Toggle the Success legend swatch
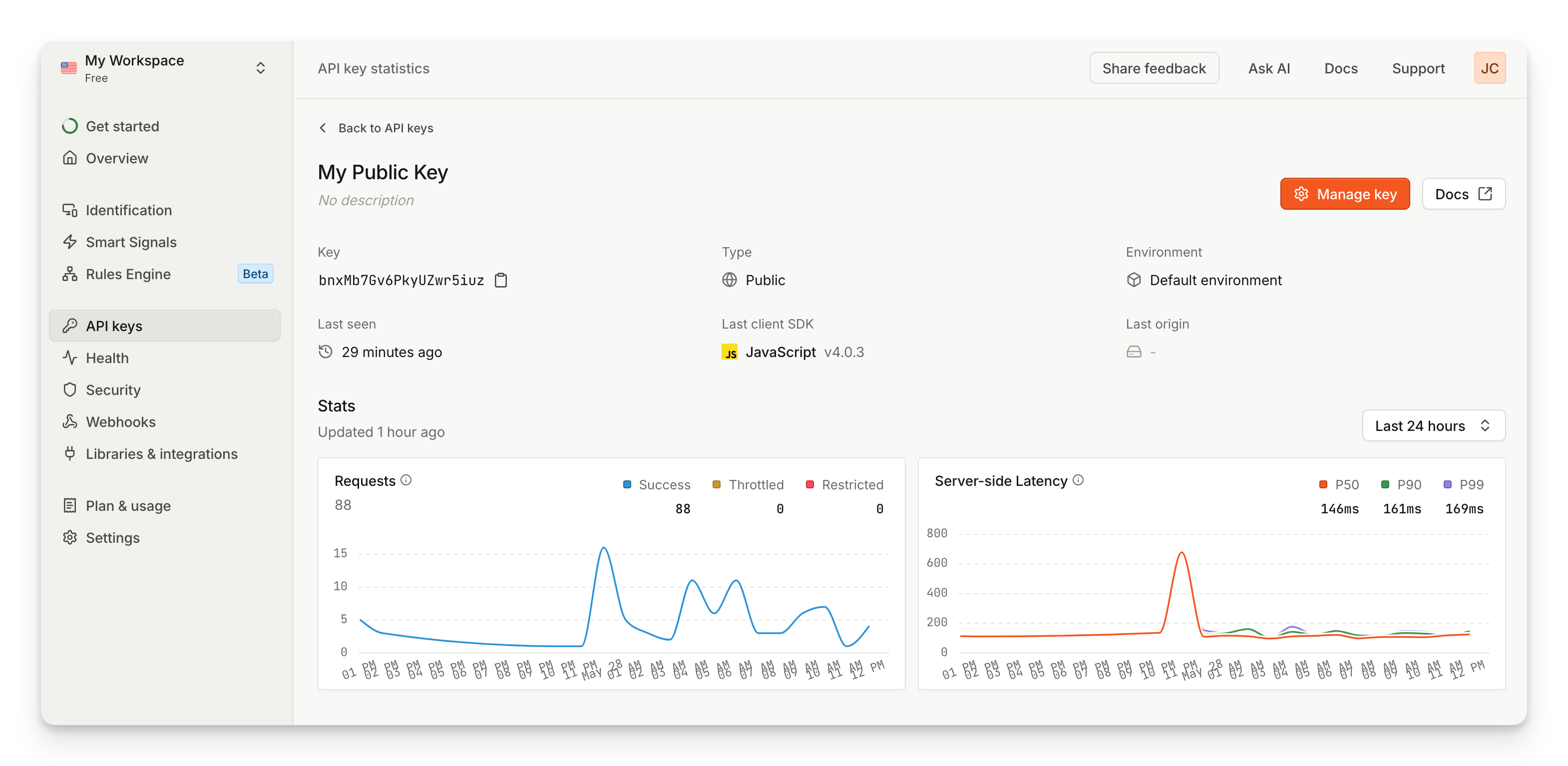This screenshot has width=1568, height=766. point(627,485)
